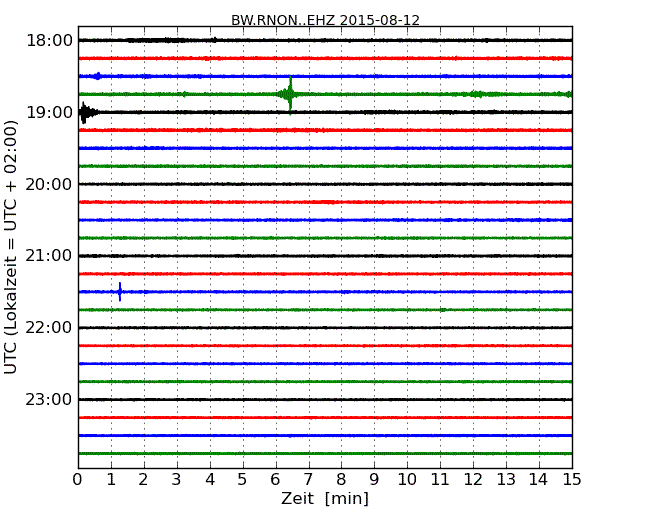Click the x-axis tick label 8

pyautogui.click(x=341, y=480)
